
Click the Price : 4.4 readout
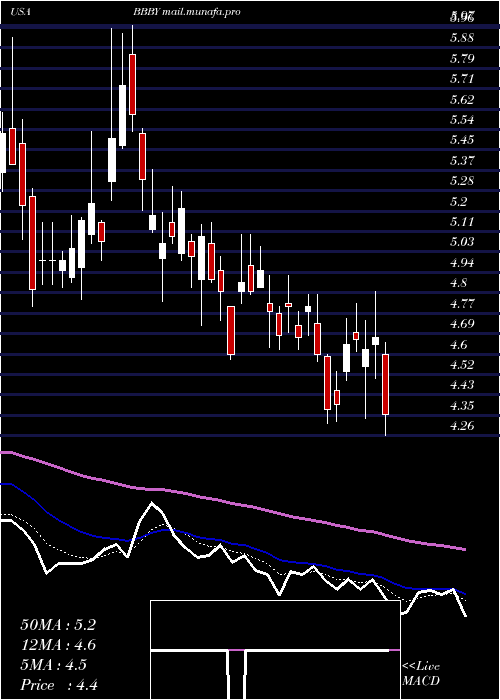click(x=59, y=685)
